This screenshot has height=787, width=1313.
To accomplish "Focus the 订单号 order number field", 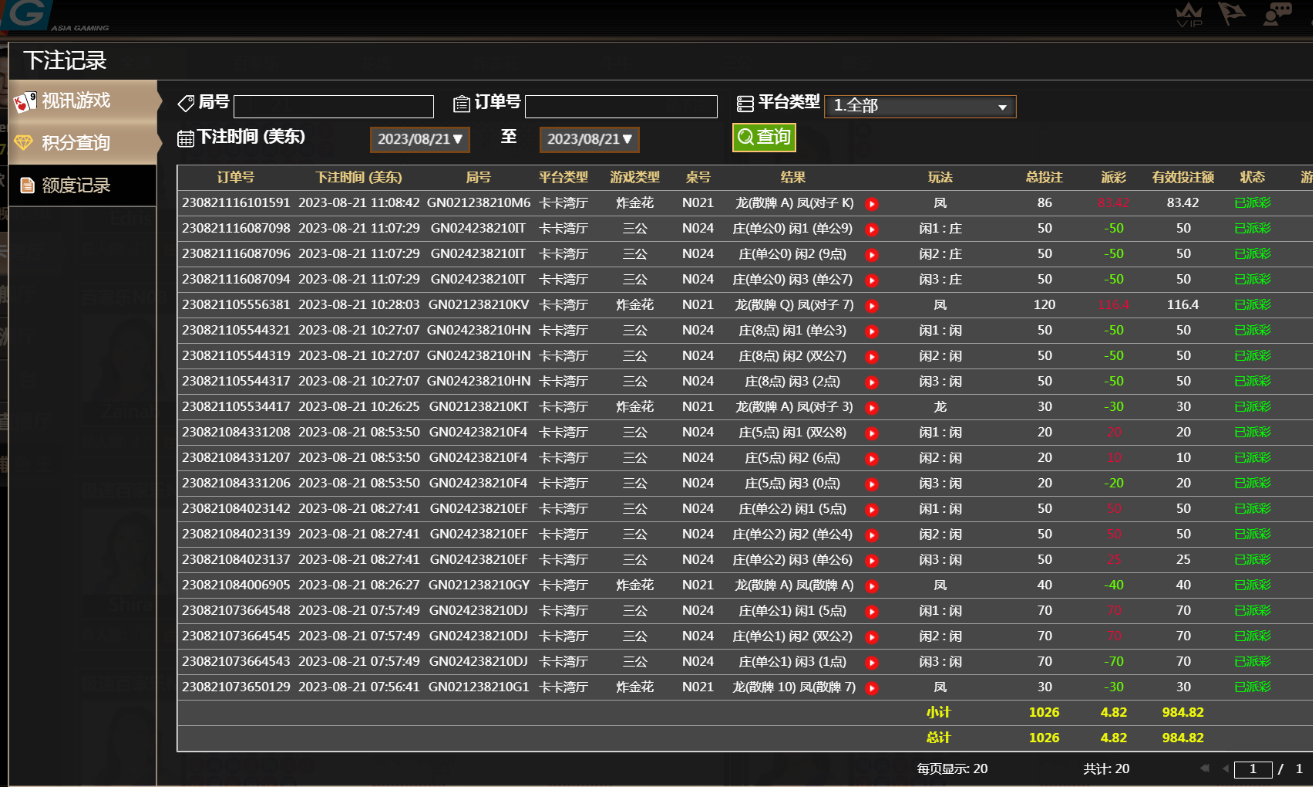I will pos(621,106).
